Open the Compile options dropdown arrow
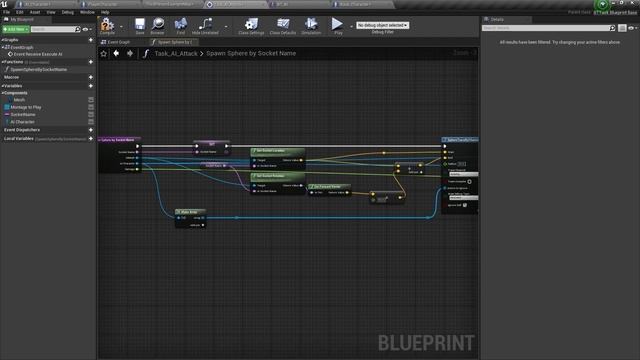 (x=121, y=27)
